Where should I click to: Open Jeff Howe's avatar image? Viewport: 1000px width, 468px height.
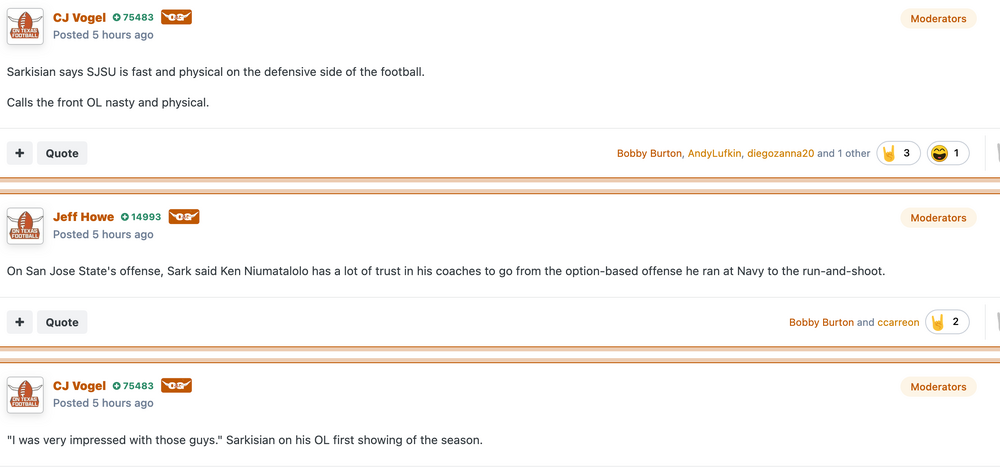pyautogui.click(x=26, y=226)
